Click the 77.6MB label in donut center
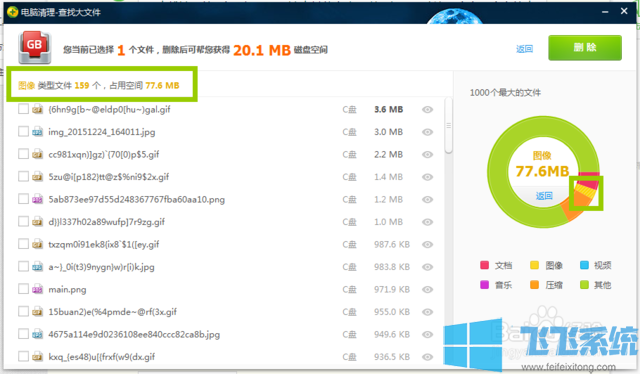This screenshot has height=374, width=640. coord(542,171)
